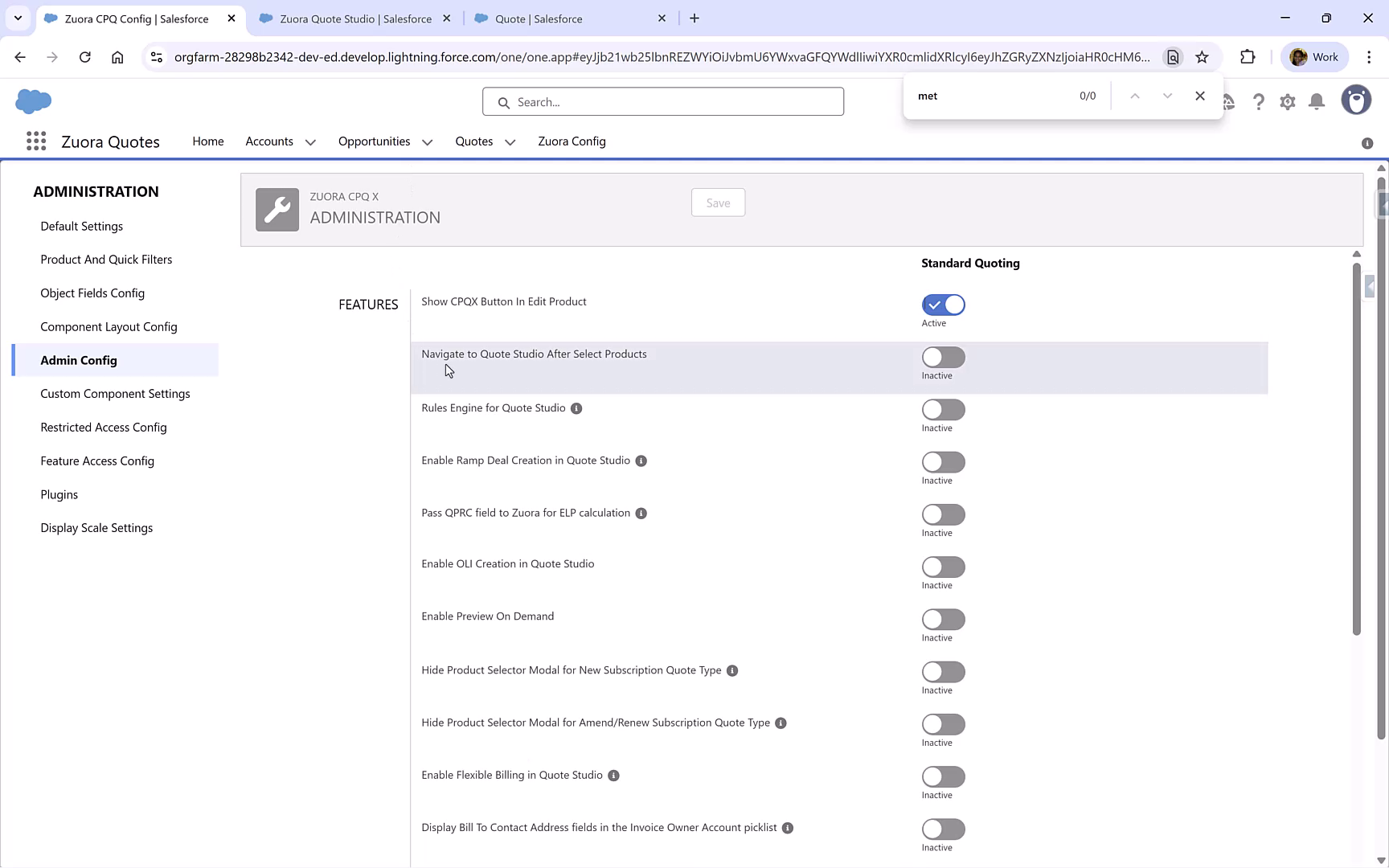Open Restricted Access Config settings
The image size is (1389, 868).
pyautogui.click(x=103, y=427)
